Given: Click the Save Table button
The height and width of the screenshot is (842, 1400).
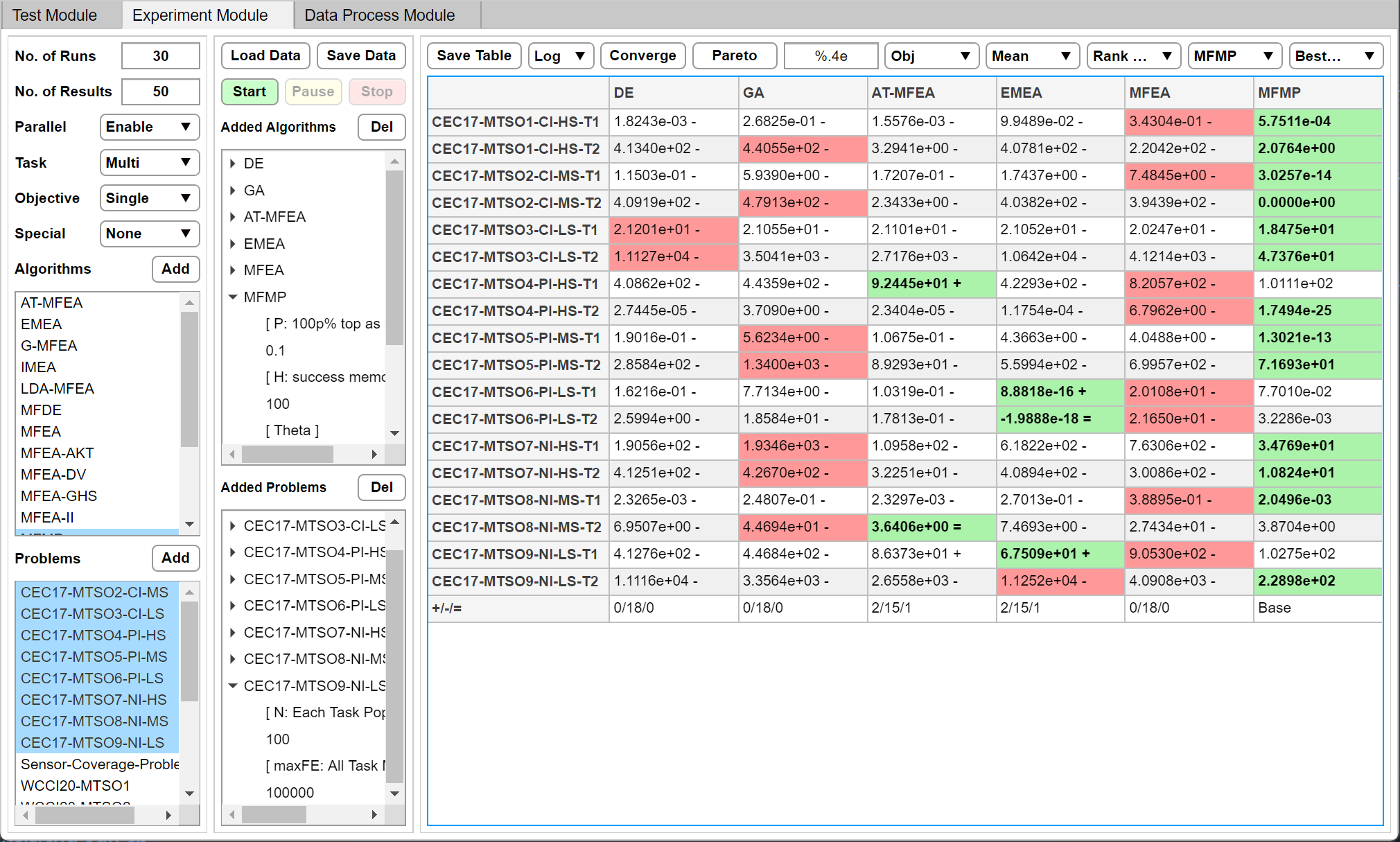Looking at the screenshot, I should [x=474, y=55].
